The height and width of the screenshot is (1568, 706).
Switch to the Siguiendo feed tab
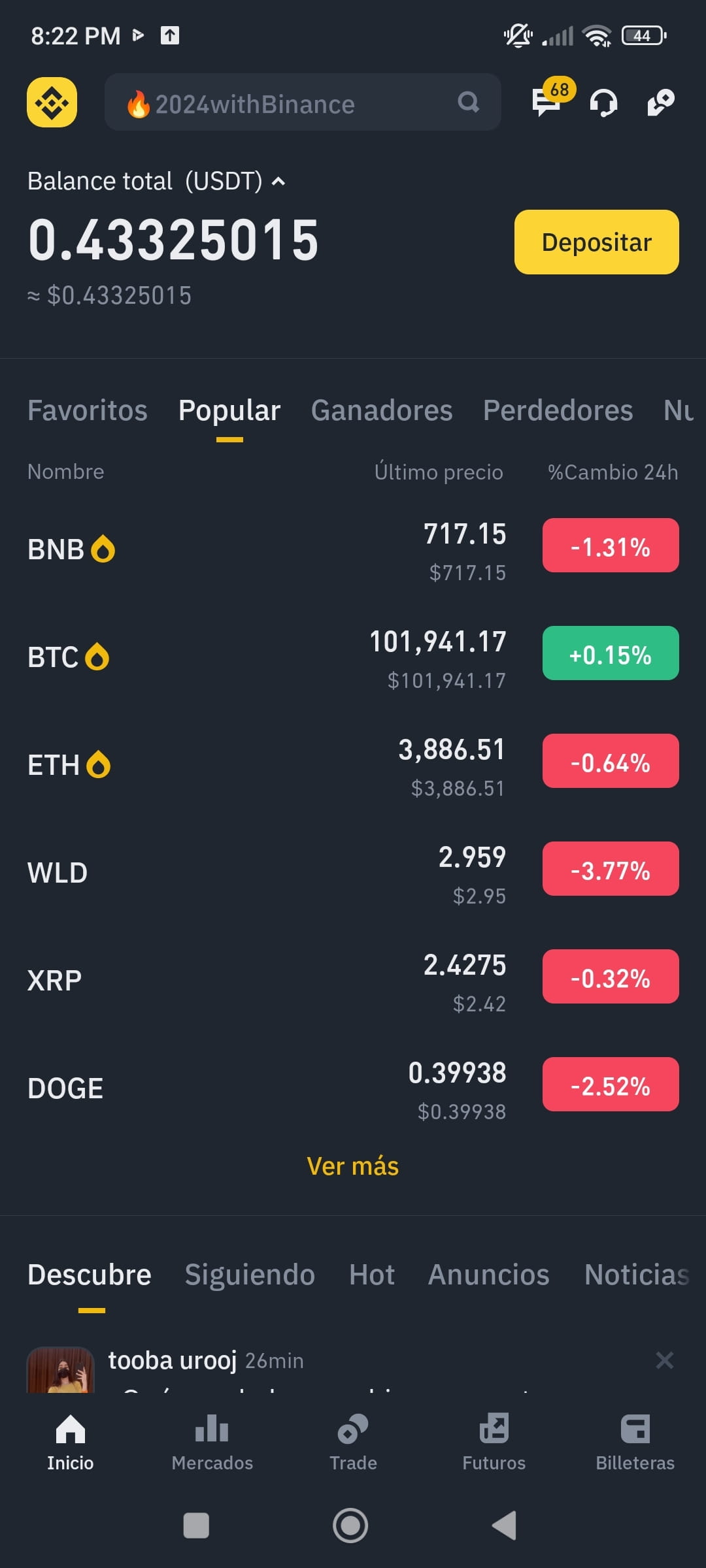(x=250, y=1275)
